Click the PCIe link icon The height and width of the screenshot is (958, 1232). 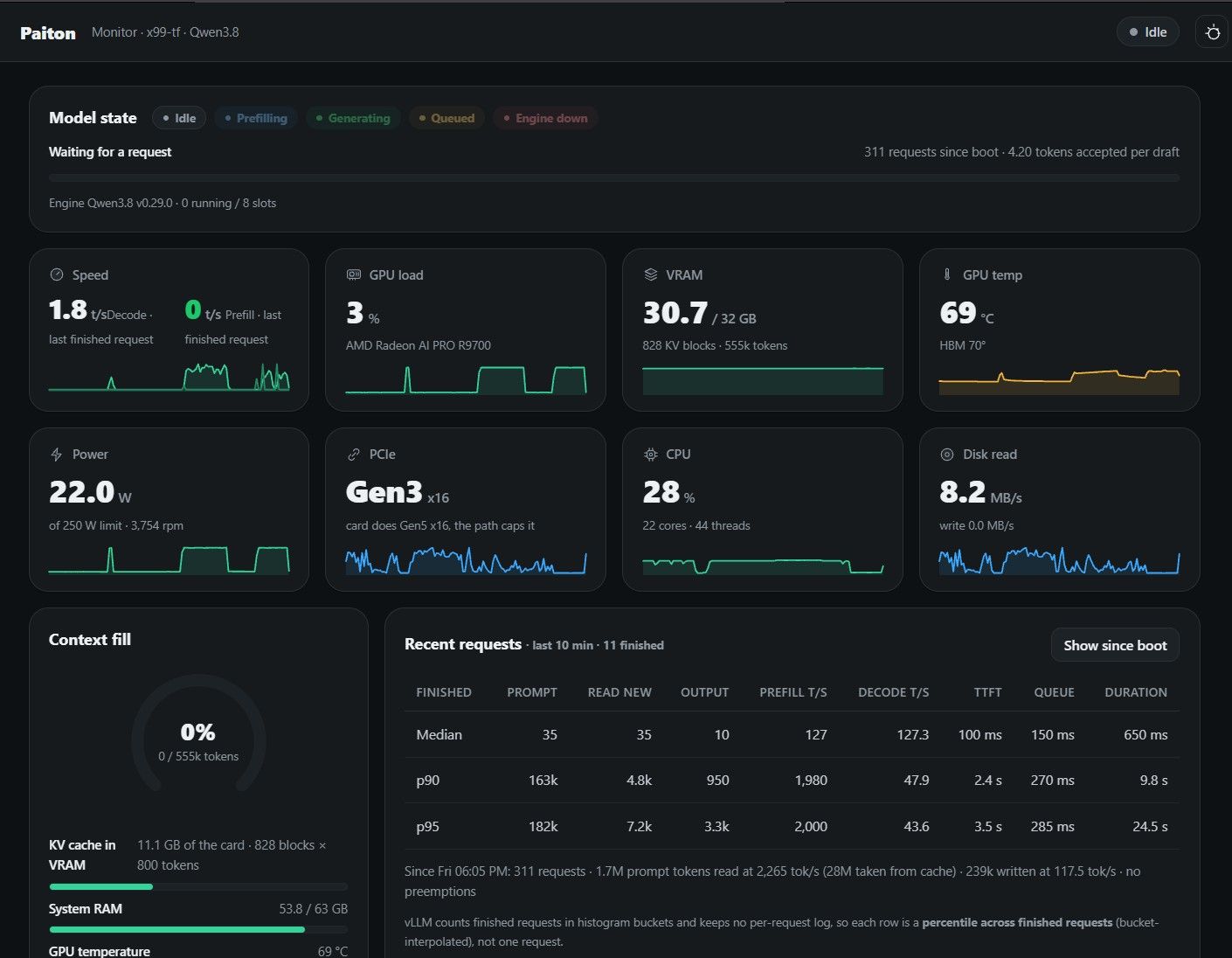coord(354,455)
